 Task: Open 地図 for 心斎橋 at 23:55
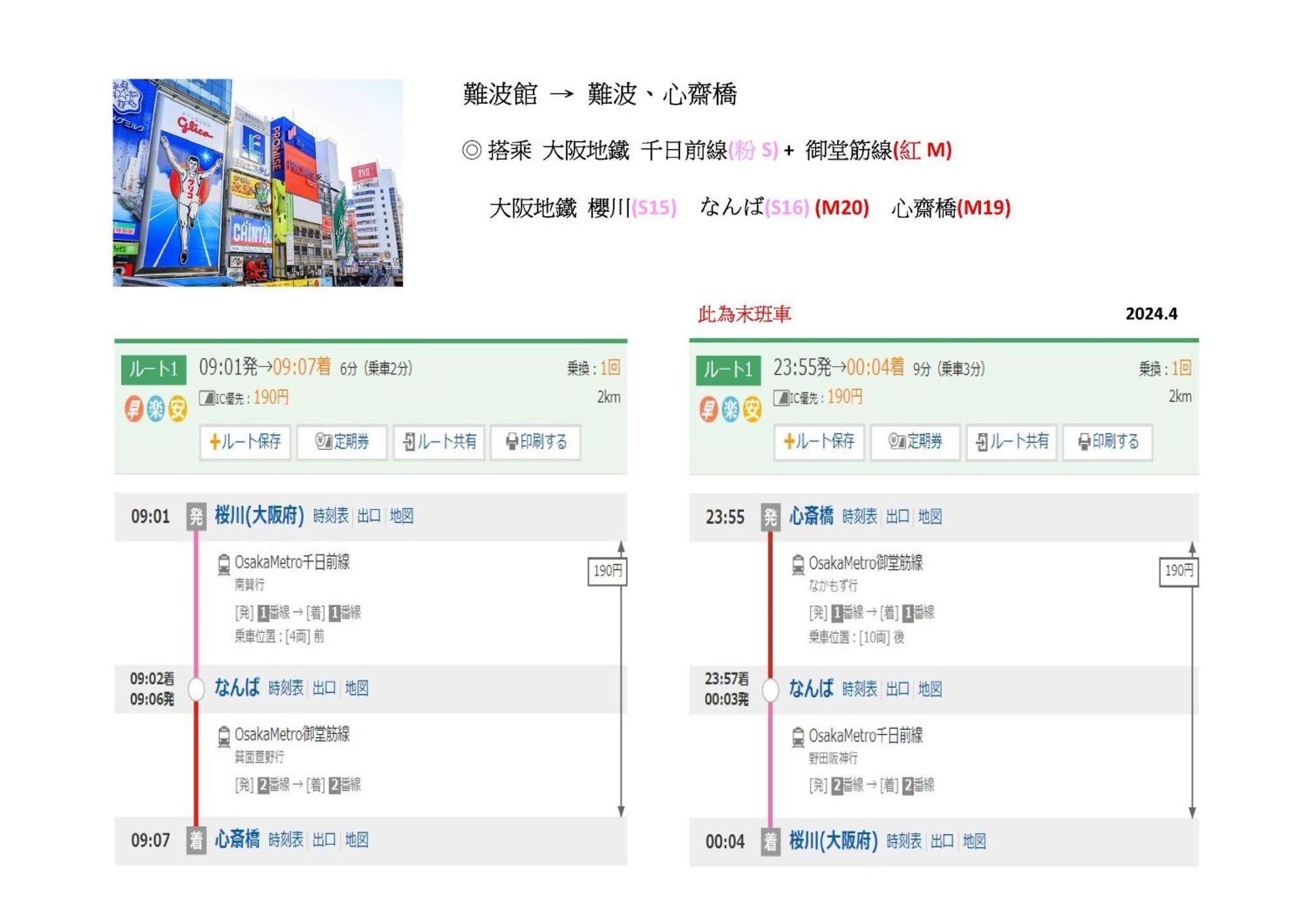coord(930,517)
